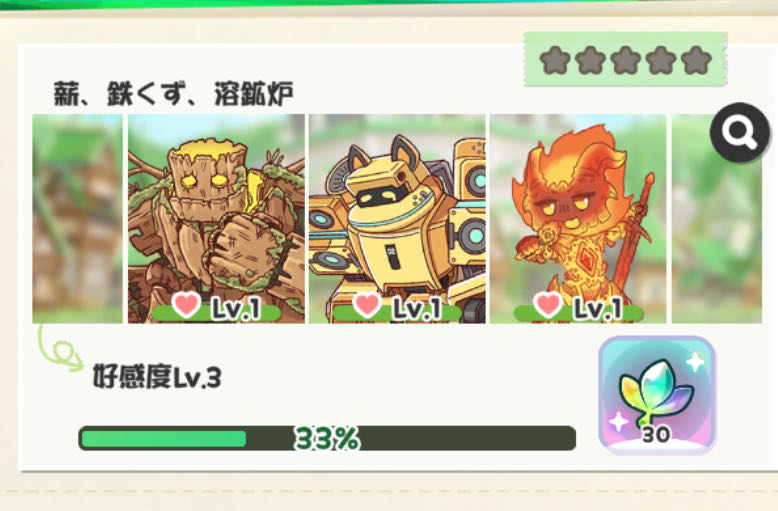Click the second star in the rating row

tap(590, 61)
